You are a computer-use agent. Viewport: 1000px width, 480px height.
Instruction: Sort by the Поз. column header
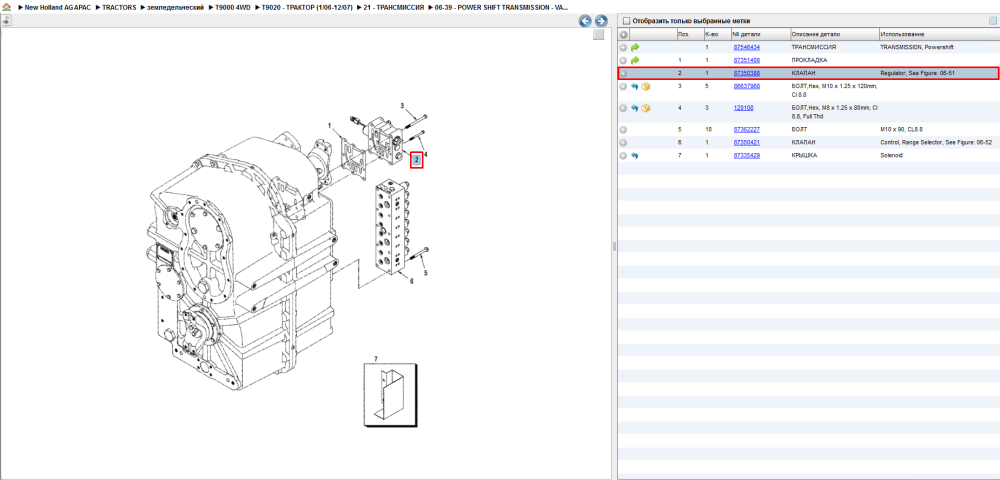(x=690, y=34)
